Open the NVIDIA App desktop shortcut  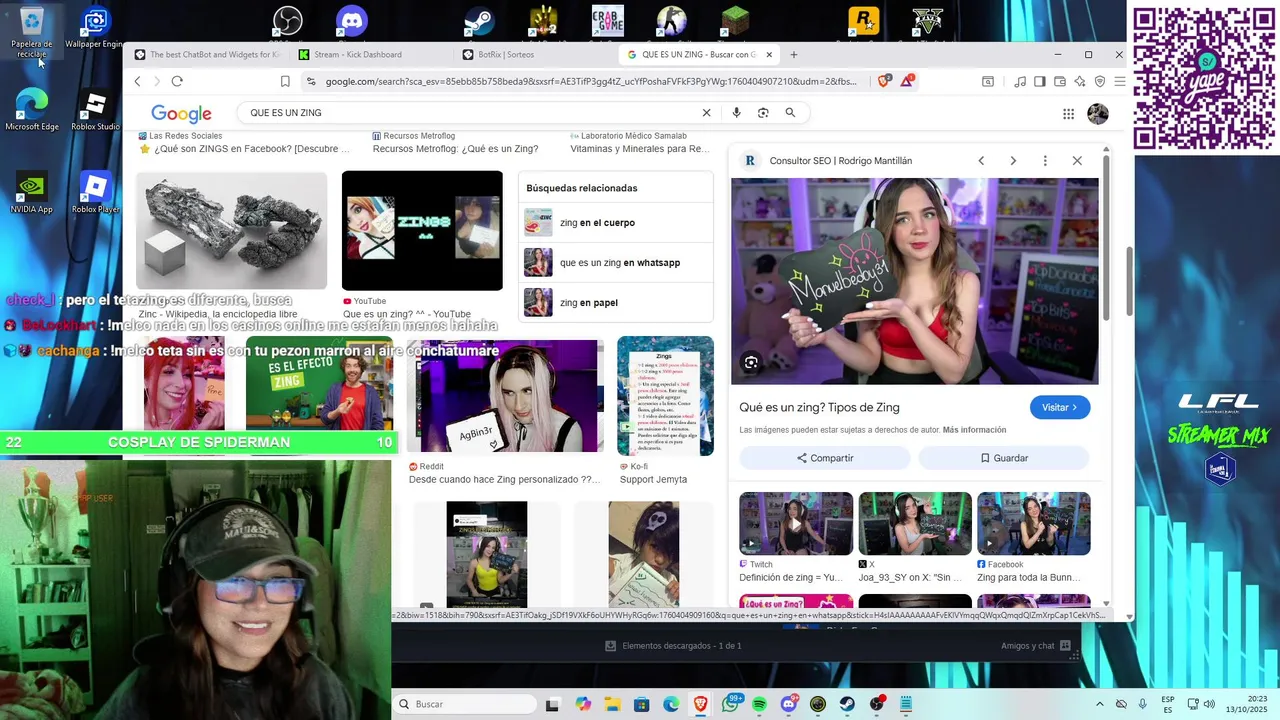pyautogui.click(x=32, y=193)
